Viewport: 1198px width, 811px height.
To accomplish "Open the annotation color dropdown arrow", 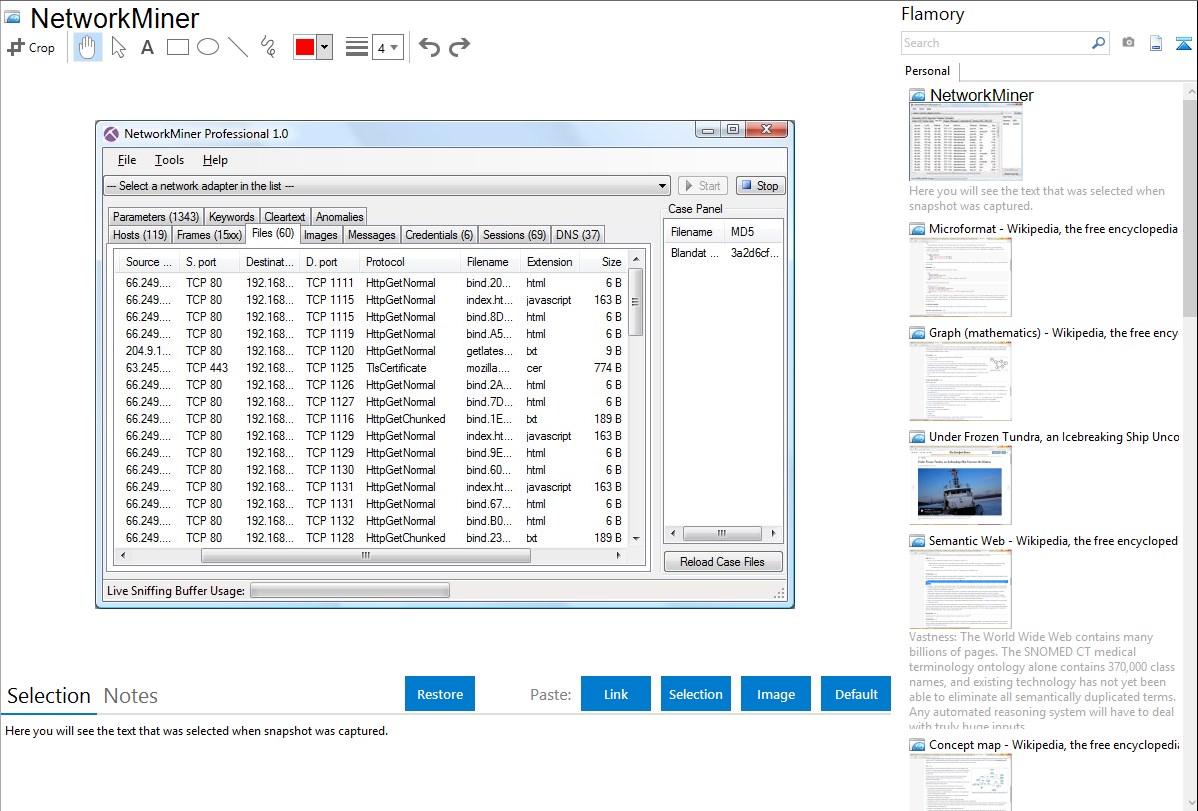I will pos(325,47).
